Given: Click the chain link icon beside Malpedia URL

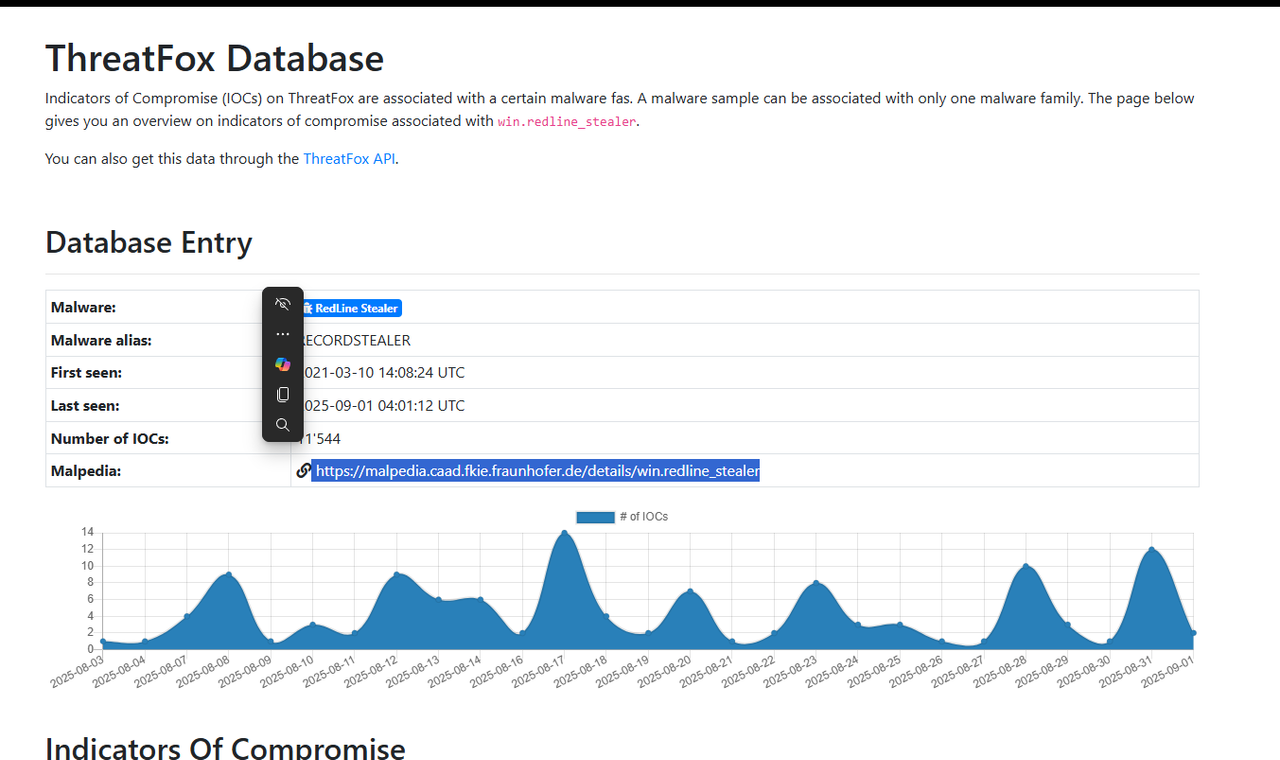Looking at the screenshot, I should [x=304, y=471].
